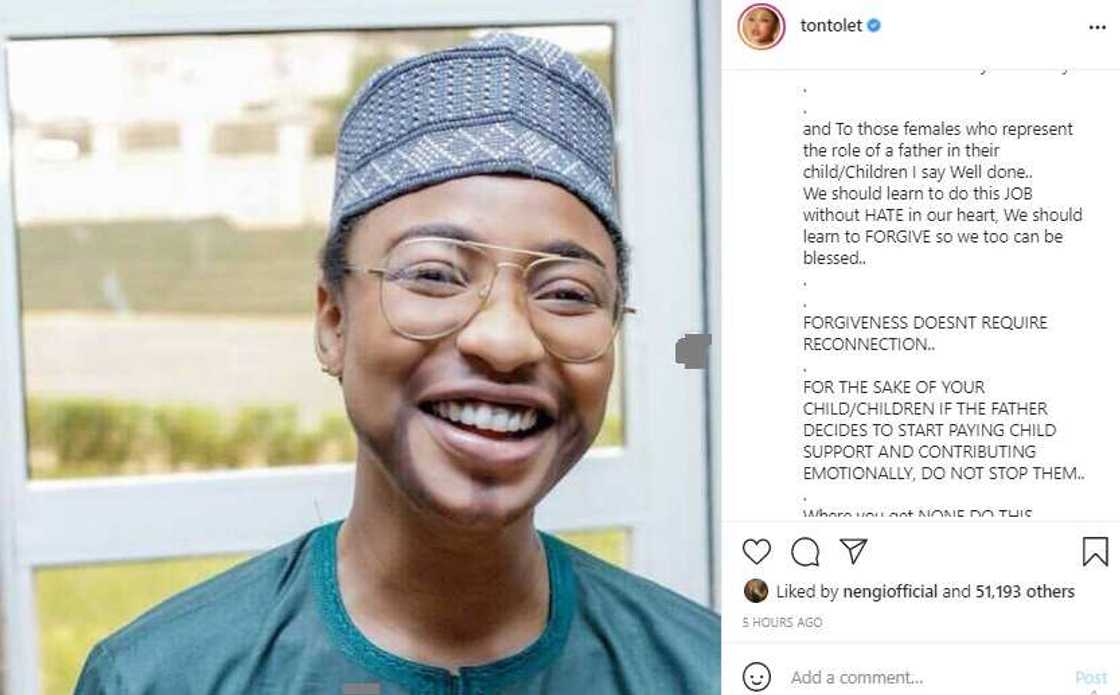Click tontolet's round profile picture
This screenshot has height=695, width=1120.
pos(761,26)
